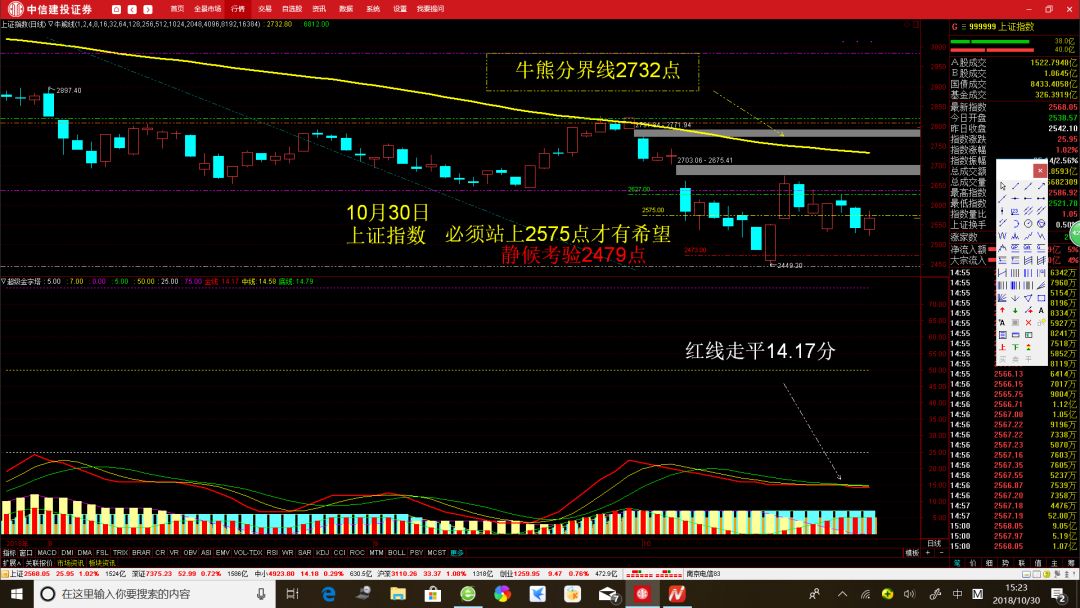The width and height of the screenshot is (1080, 608).
Task: Open the 系统 menu
Action: 373,9
